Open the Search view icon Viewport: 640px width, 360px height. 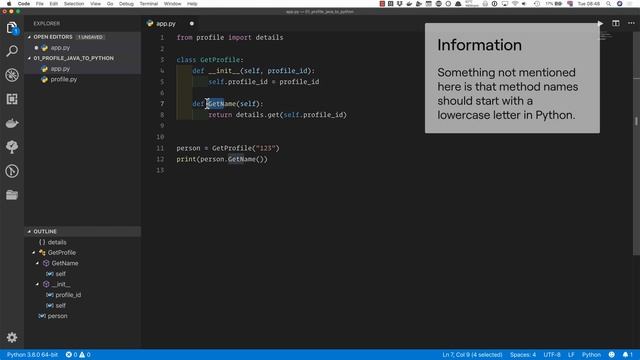pos(12,51)
